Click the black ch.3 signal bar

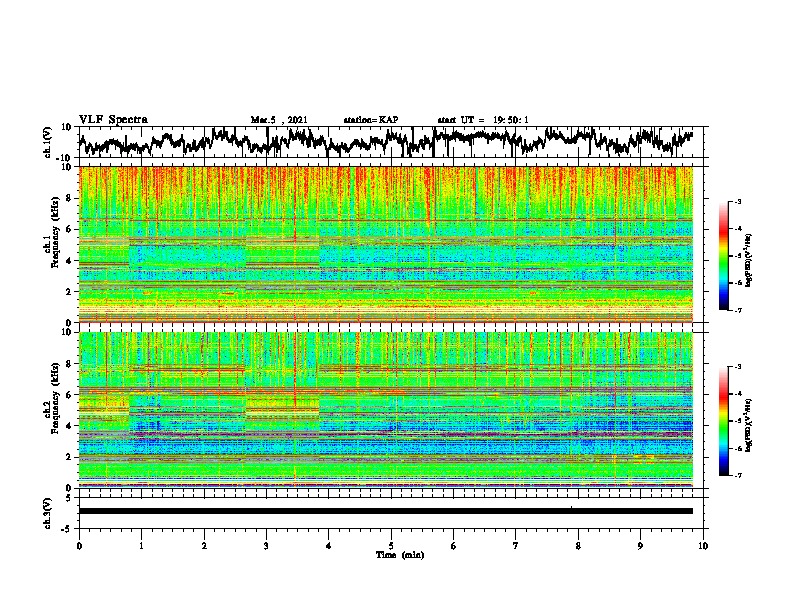point(386,511)
